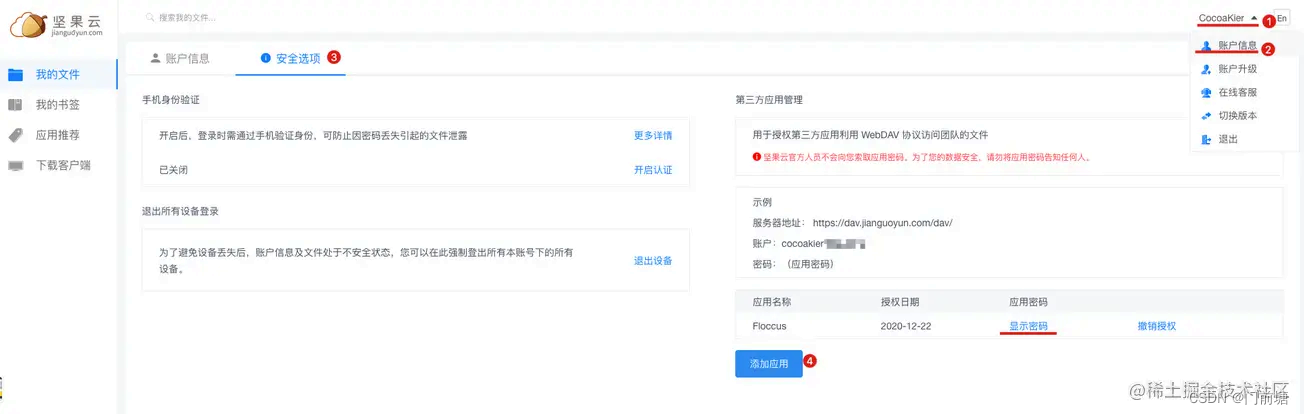The height and width of the screenshot is (414, 1304).
Task: Open 我的书签 in the sidebar
Action: coord(58,105)
